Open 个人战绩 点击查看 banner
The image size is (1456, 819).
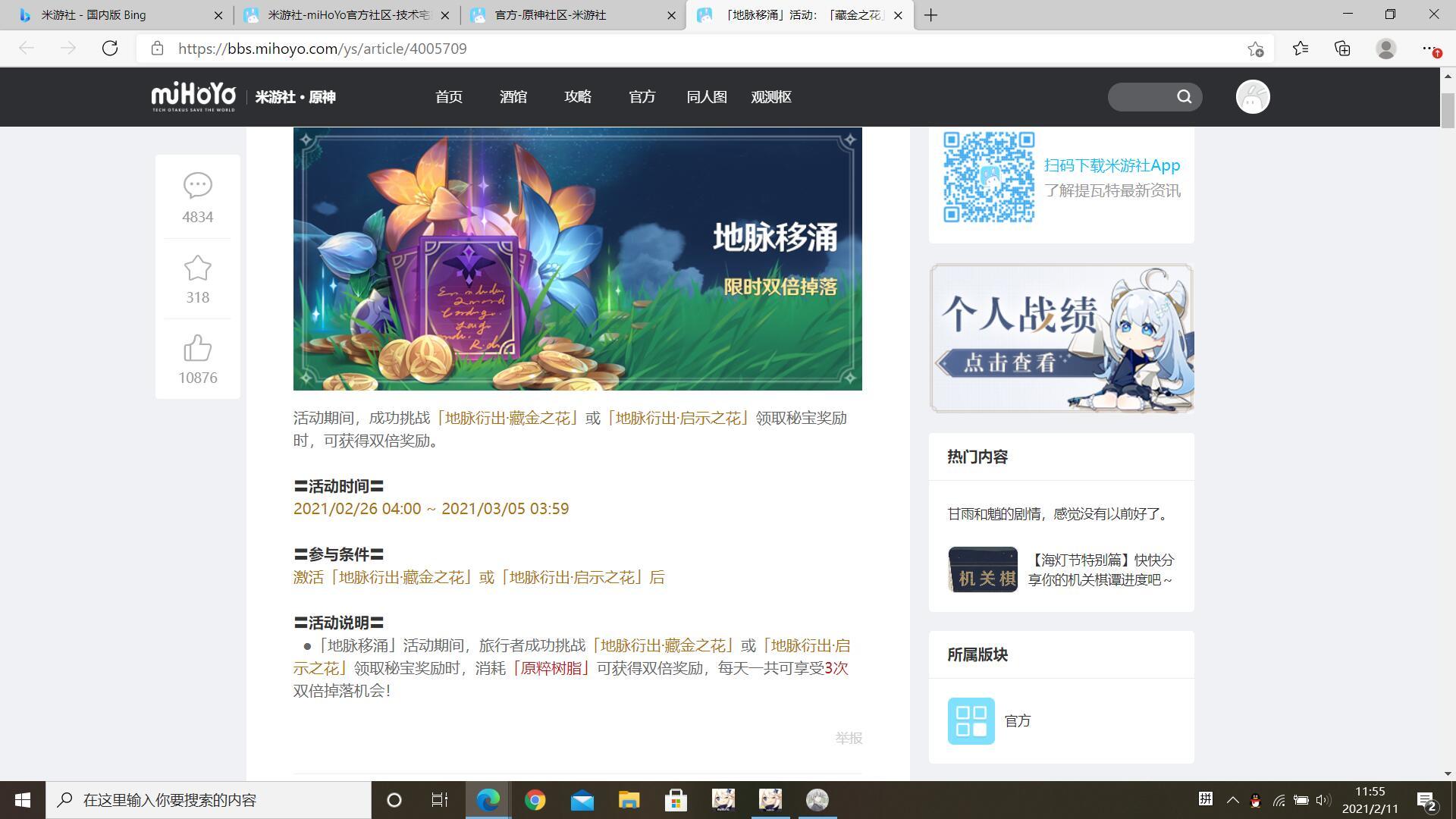tap(1062, 338)
